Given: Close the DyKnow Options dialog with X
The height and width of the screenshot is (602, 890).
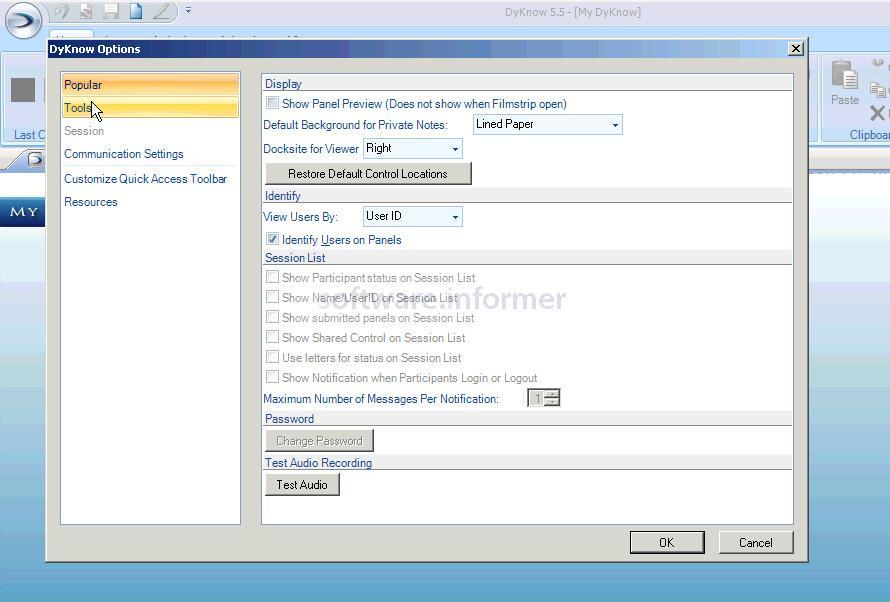Looking at the screenshot, I should [796, 49].
